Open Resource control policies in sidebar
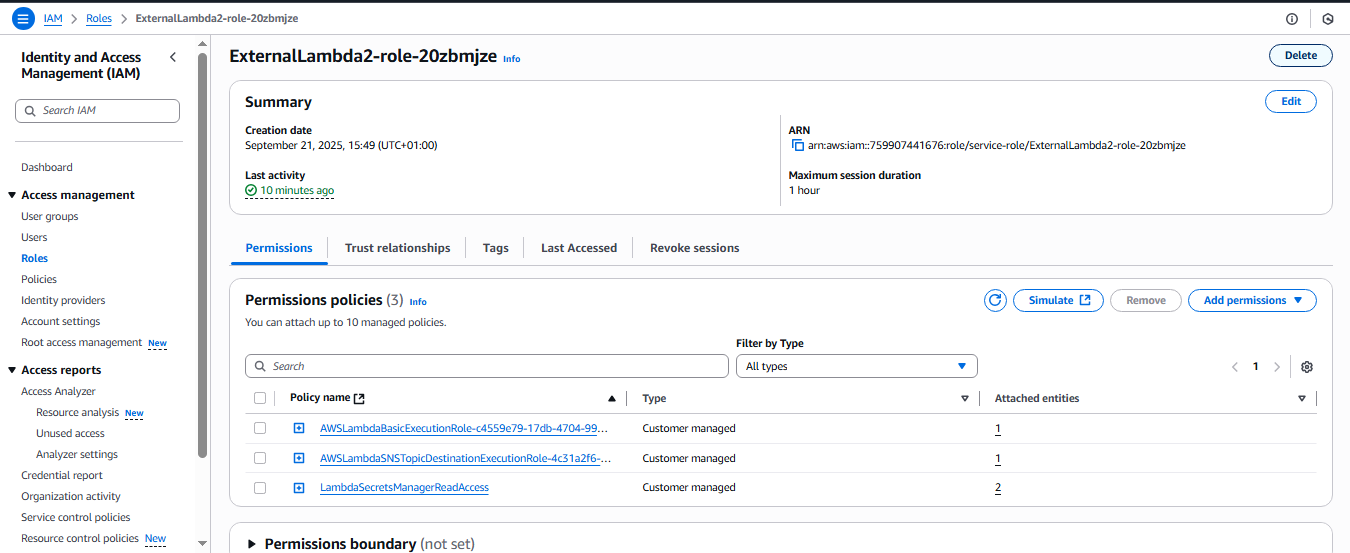 (80, 538)
